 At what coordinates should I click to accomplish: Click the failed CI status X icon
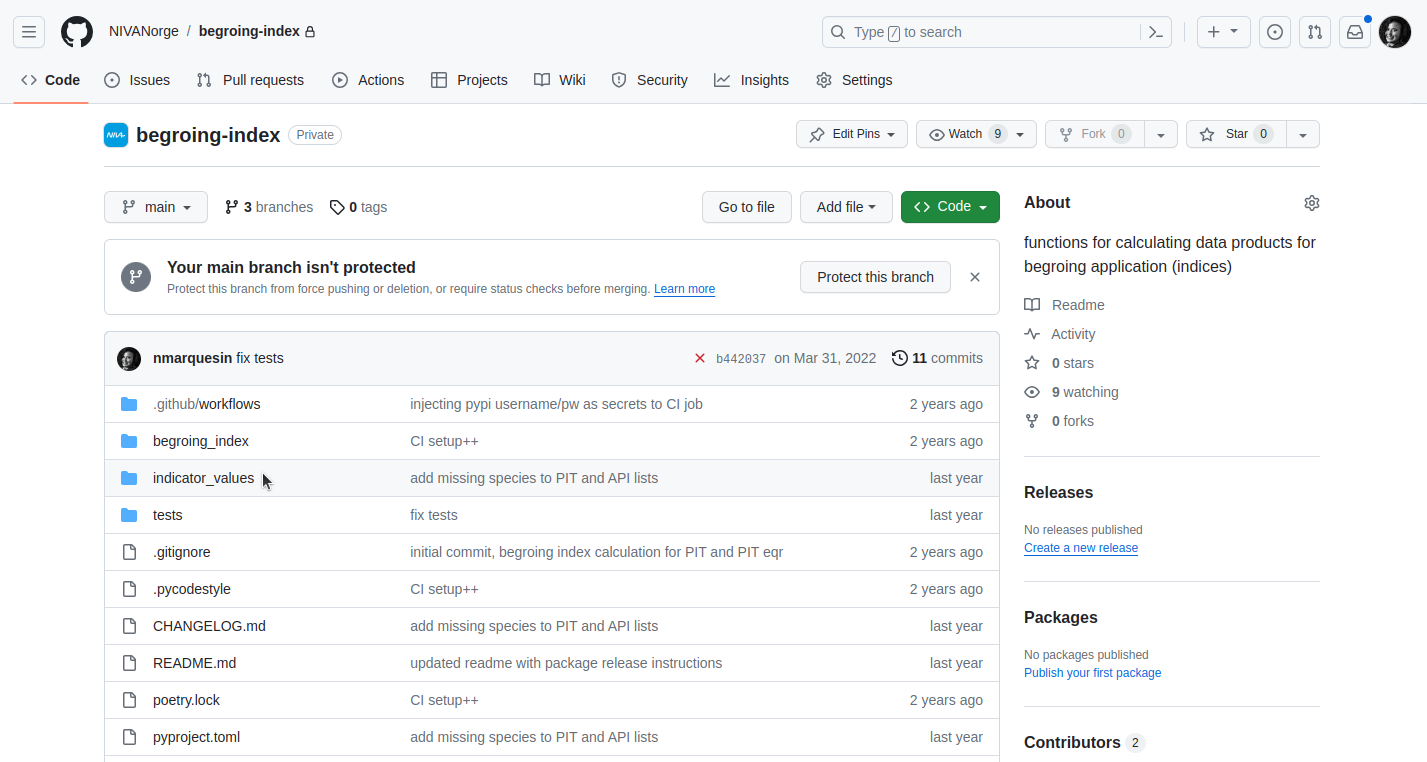700,358
